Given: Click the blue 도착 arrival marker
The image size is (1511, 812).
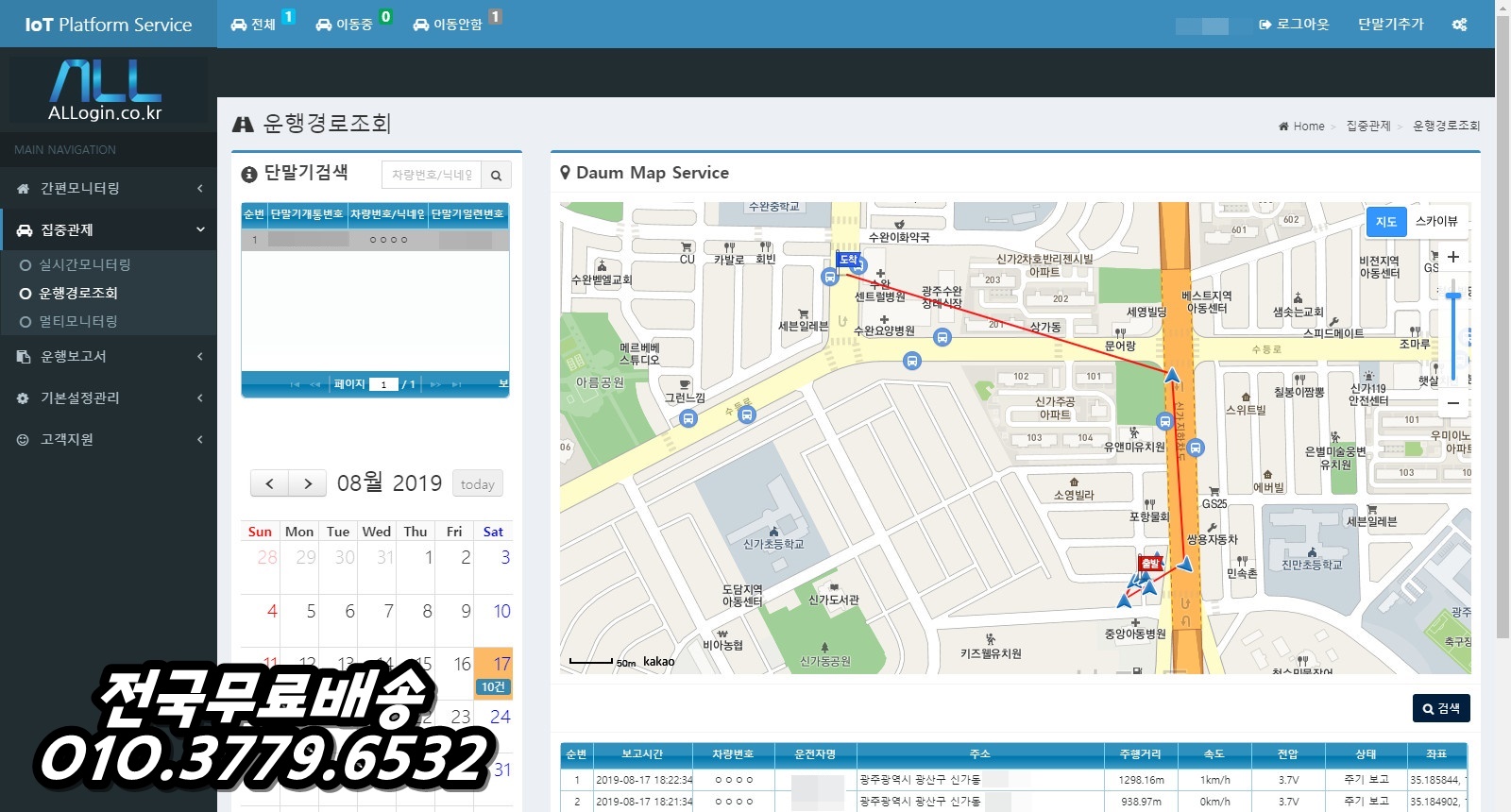Looking at the screenshot, I should click(848, 259).
